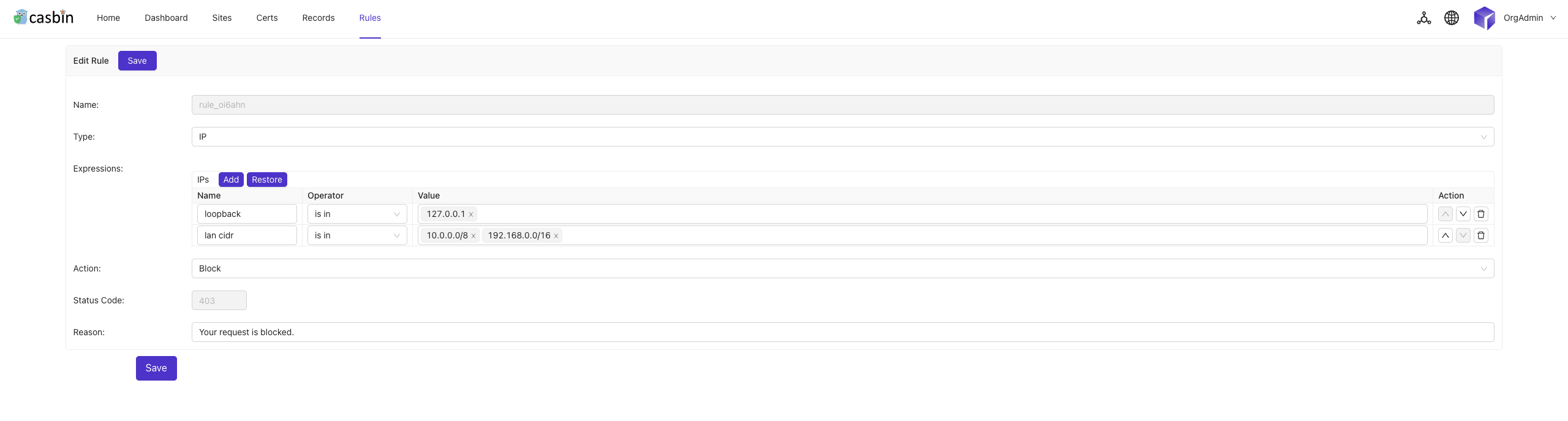This screenshot has width=1568, height=421.
Task: Remove the 192.168.0.0/16 tag
Action: click(x=556, y=236)
